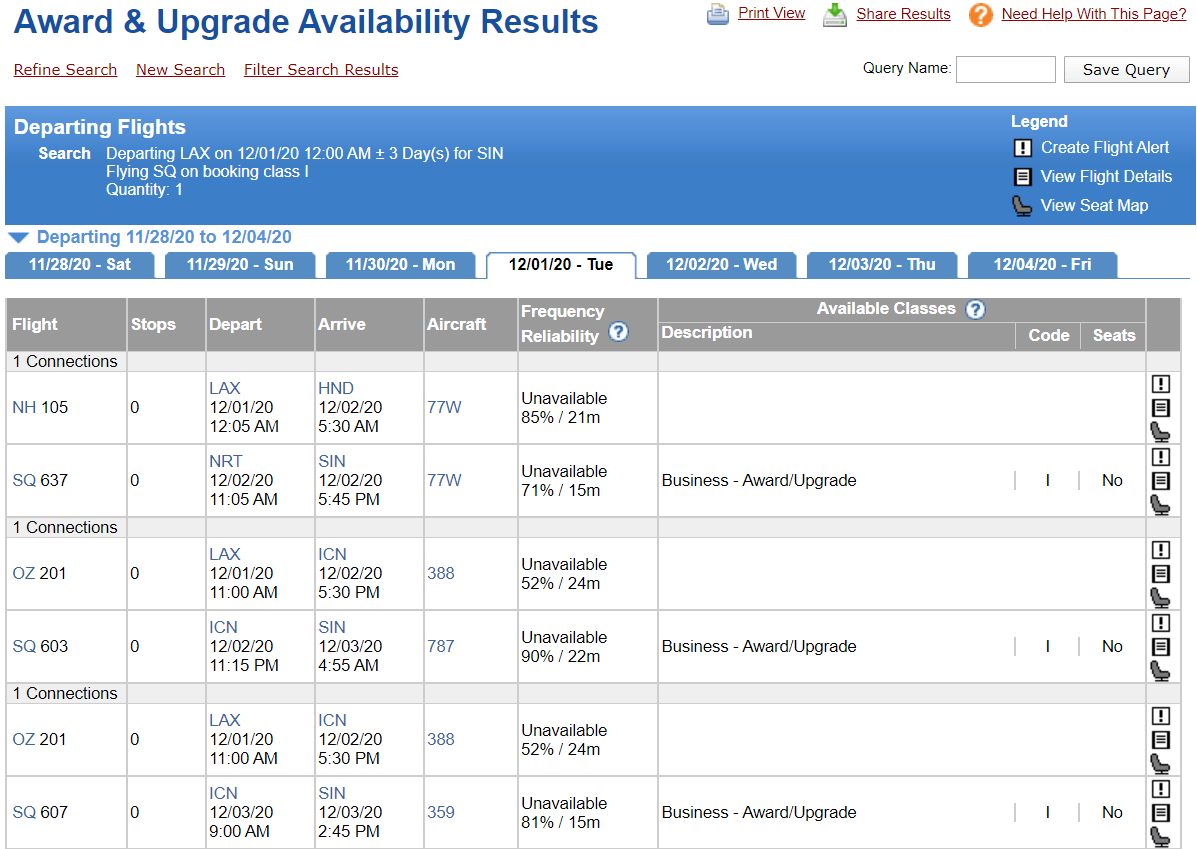Click the orange question mark help icon
Viewport: 1197px width, 849px height.
[x=981, y=15]
